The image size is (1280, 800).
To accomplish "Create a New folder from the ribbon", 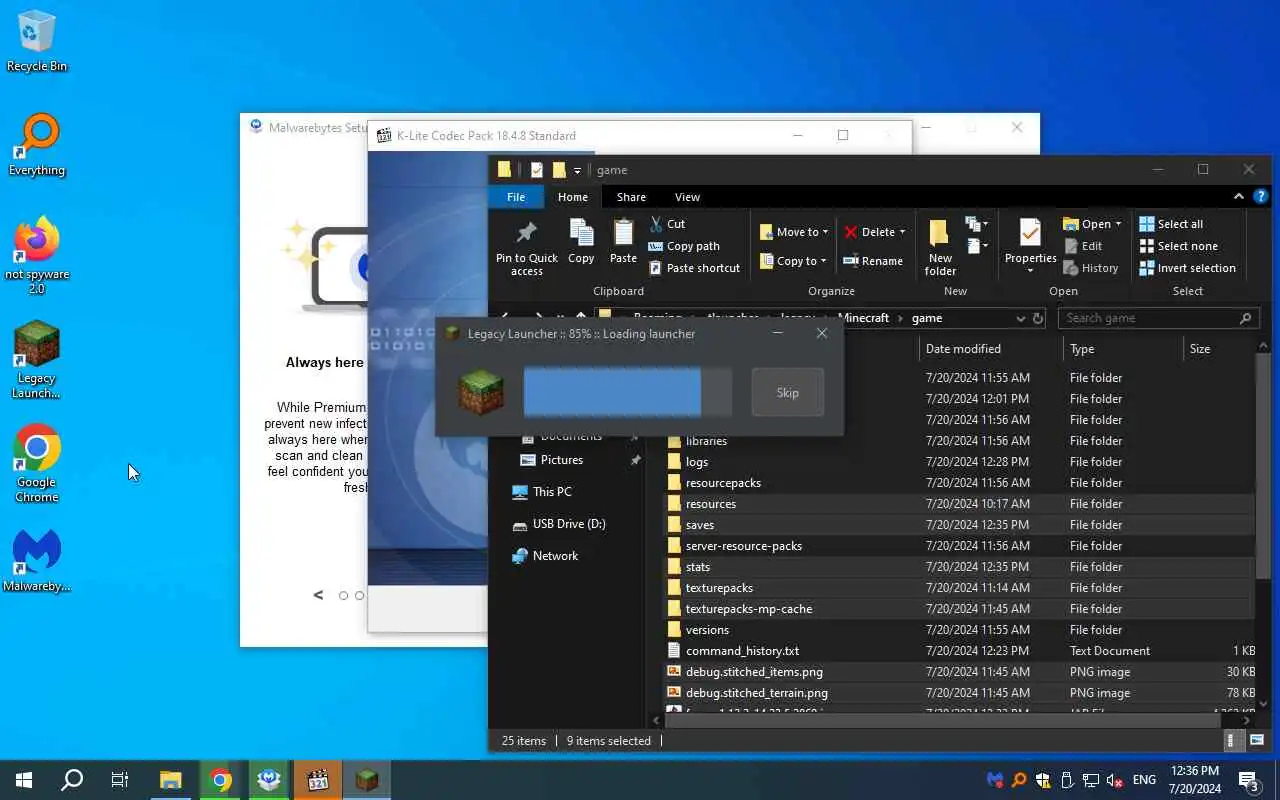I will tap(940, 248).
